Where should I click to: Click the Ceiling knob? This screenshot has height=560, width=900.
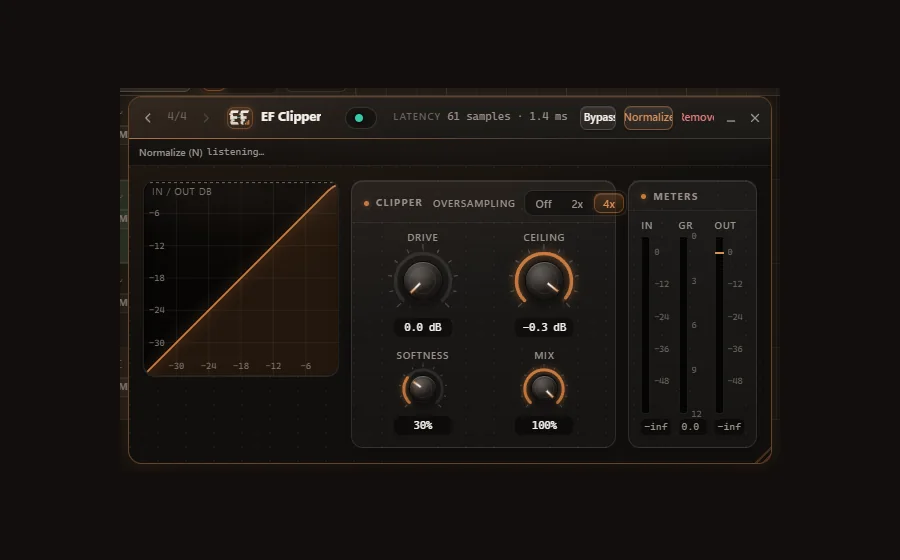[x=544, y=279]
